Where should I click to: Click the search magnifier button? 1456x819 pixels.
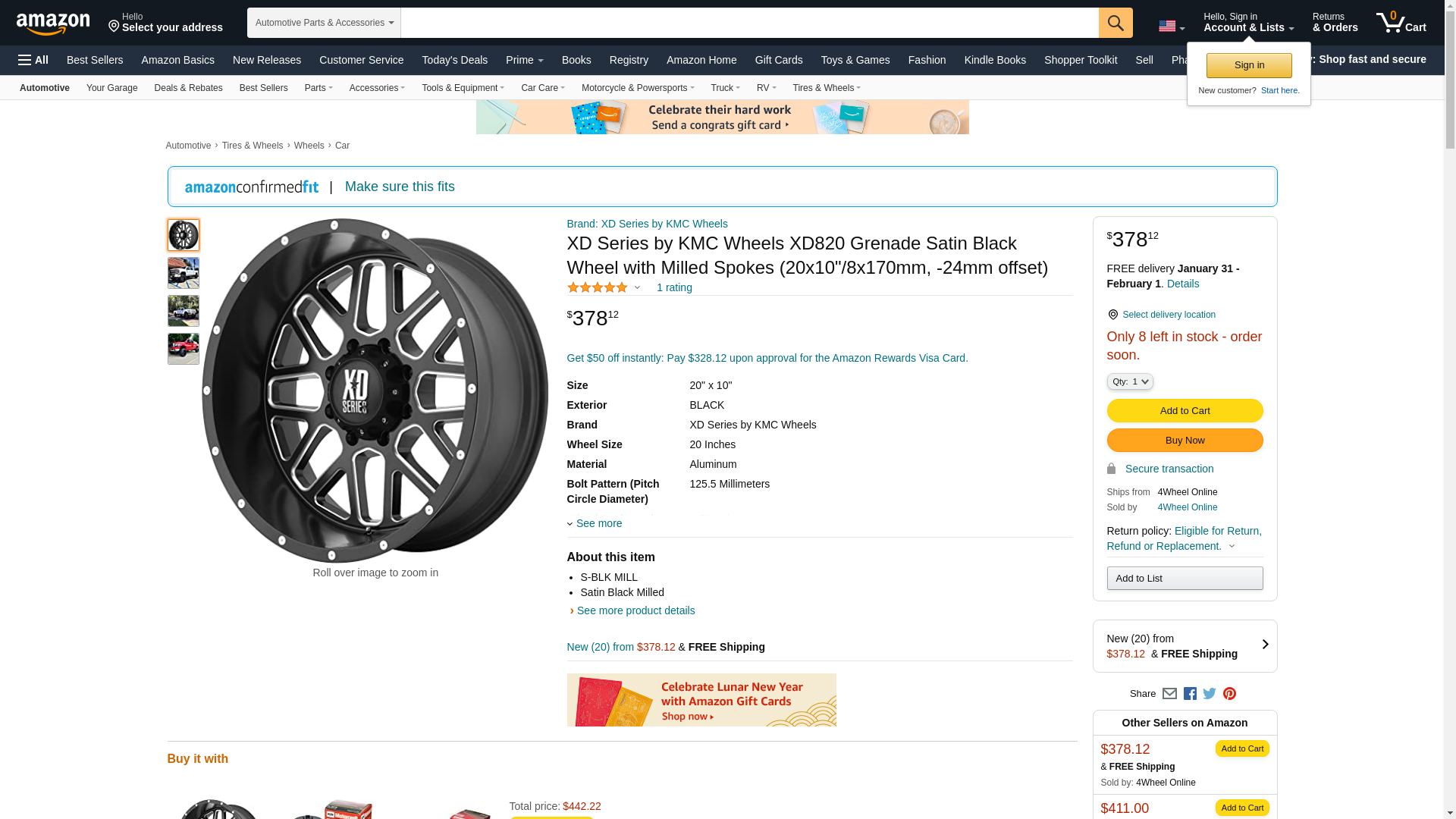(1115, 23)
